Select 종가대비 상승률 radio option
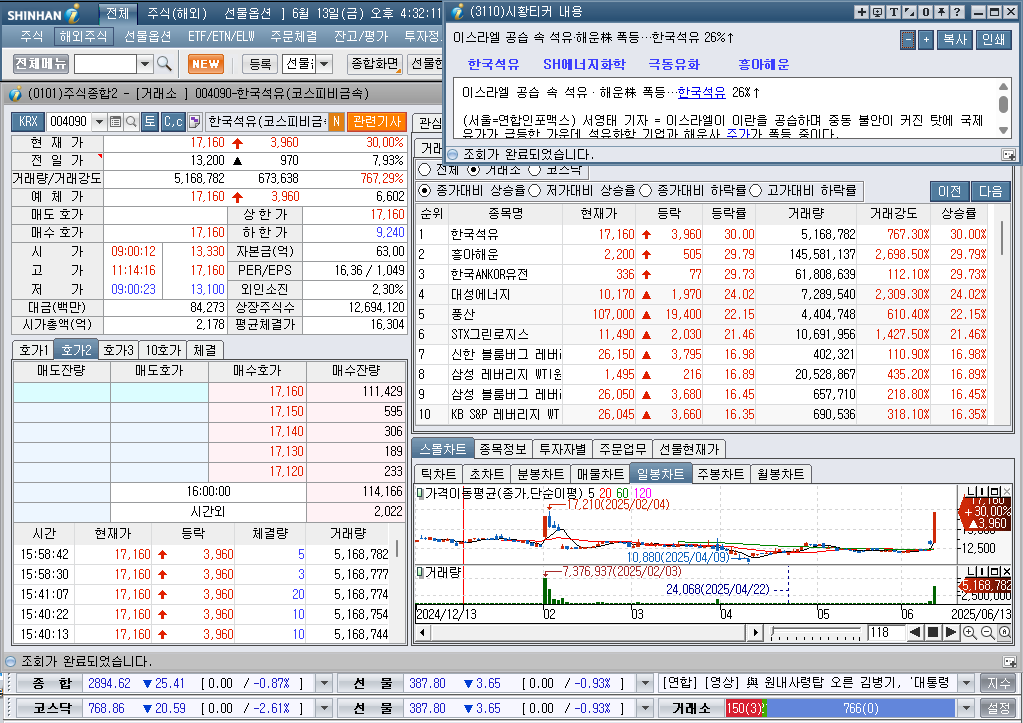1023x723 pixels. (x=425, y=191)
